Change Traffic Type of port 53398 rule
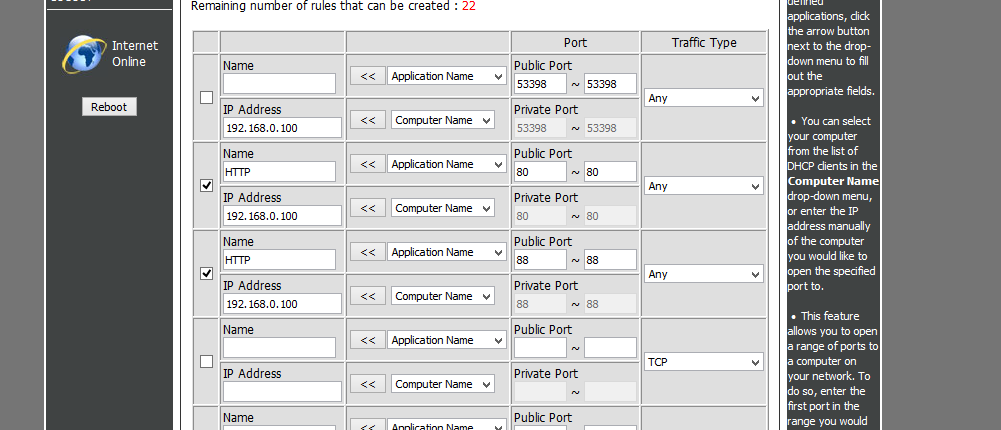 (x=704, y=98)
